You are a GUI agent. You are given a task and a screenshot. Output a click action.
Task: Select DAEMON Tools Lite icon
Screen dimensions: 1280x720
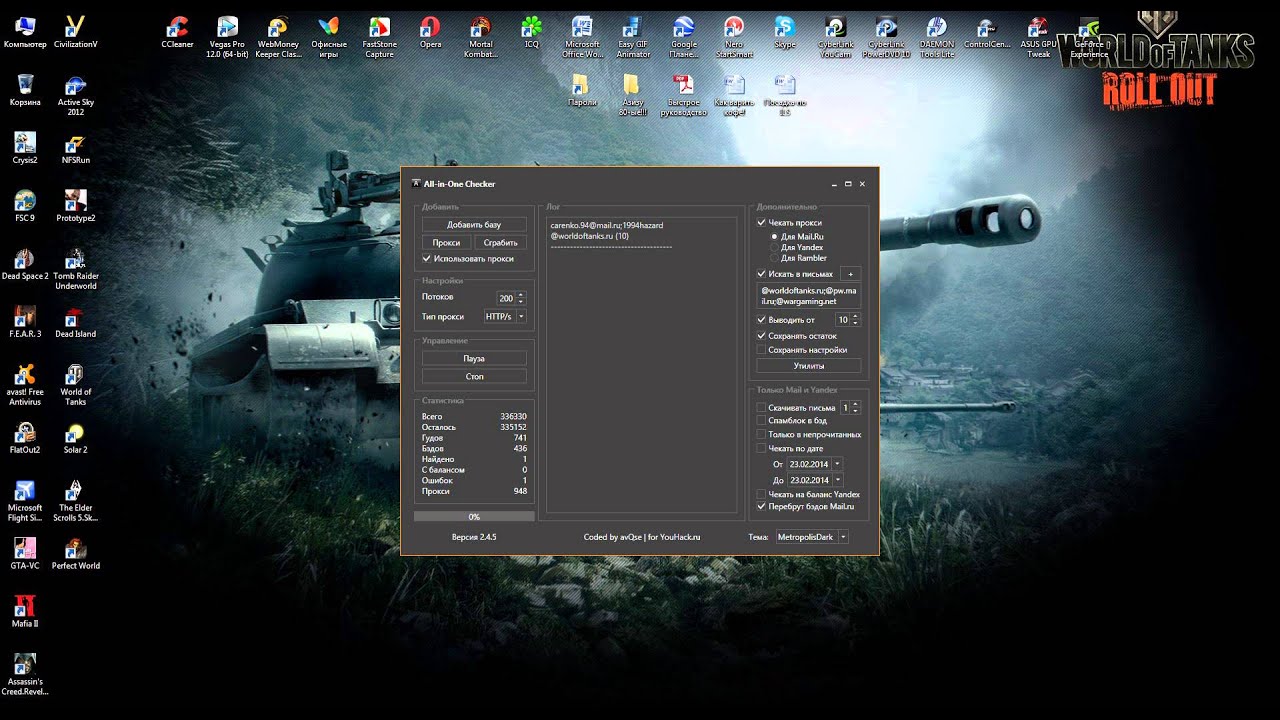pyautogui.click(x=936, y=37)
